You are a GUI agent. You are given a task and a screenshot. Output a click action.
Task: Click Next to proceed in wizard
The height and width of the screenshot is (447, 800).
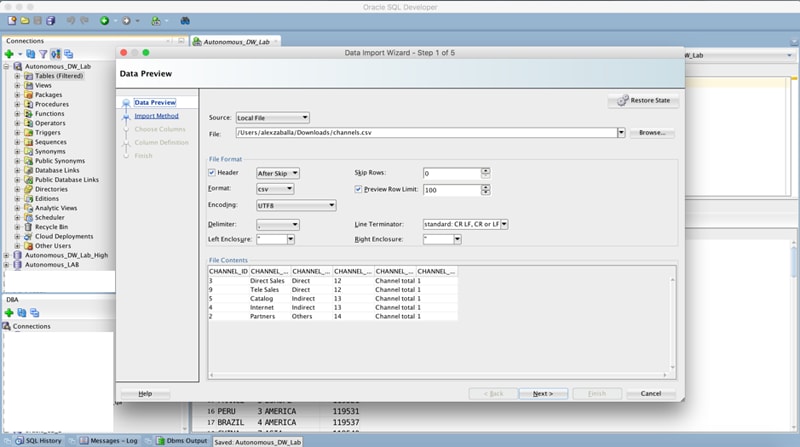click(542, 394)
